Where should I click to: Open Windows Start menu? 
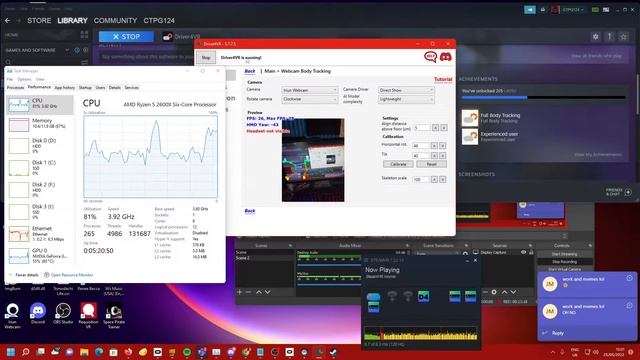(11, 352)
